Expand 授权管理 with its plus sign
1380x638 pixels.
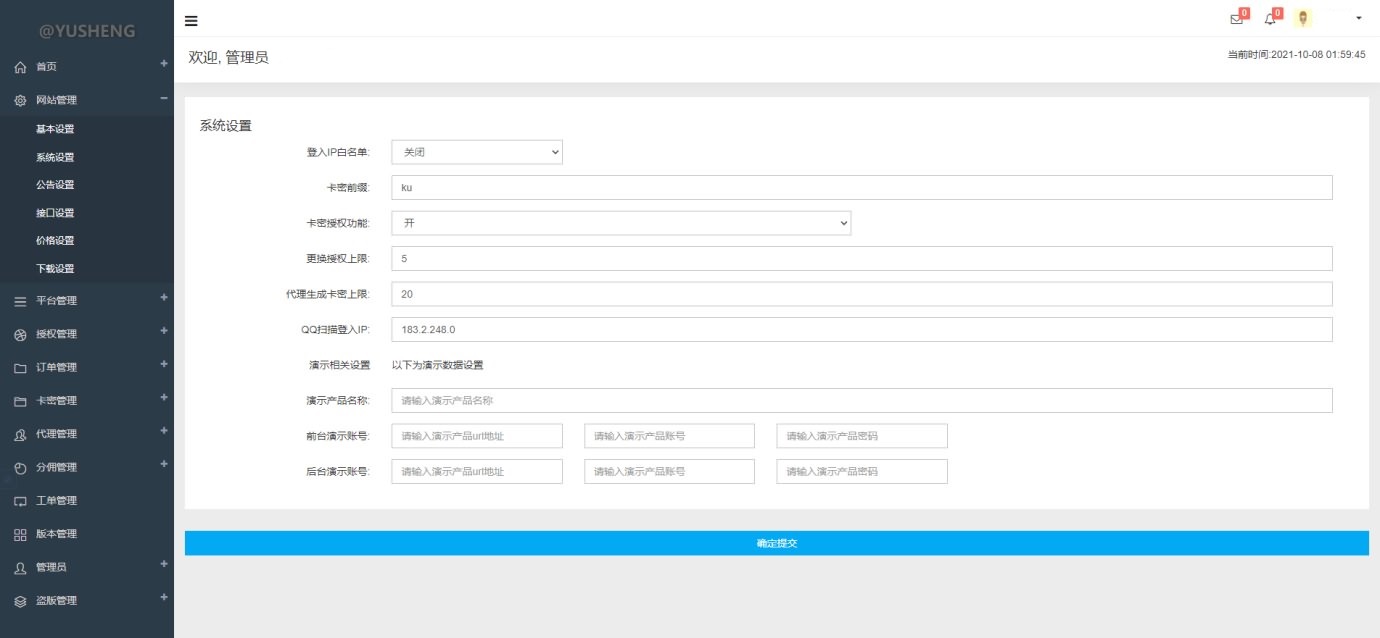click(164, 331)
